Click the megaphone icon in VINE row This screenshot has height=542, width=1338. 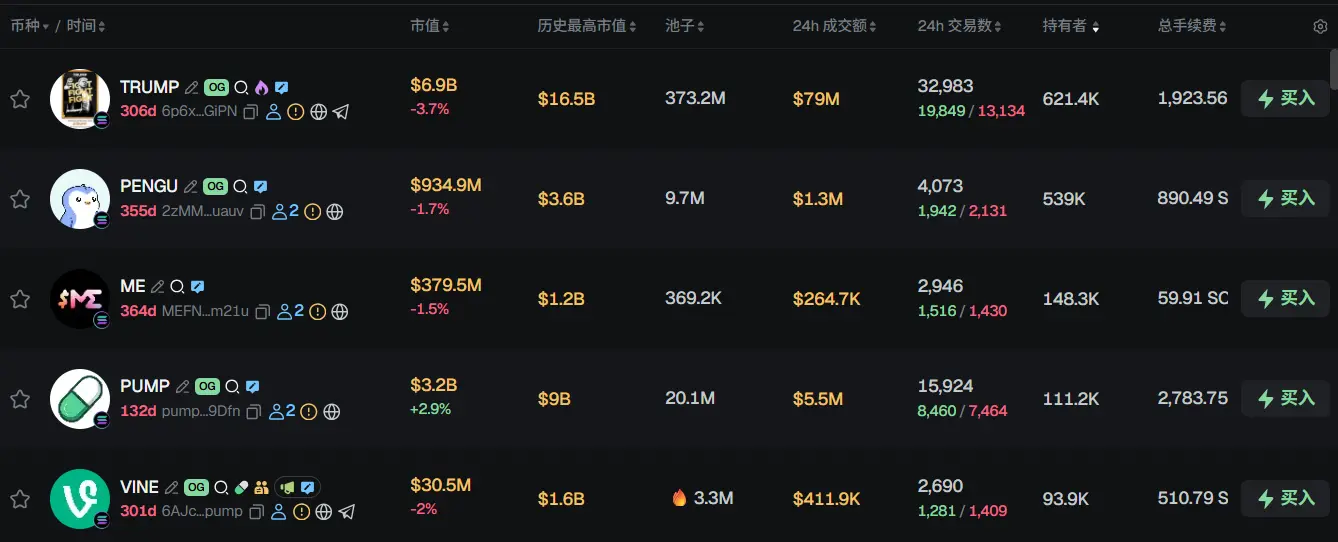click(288, 488)
